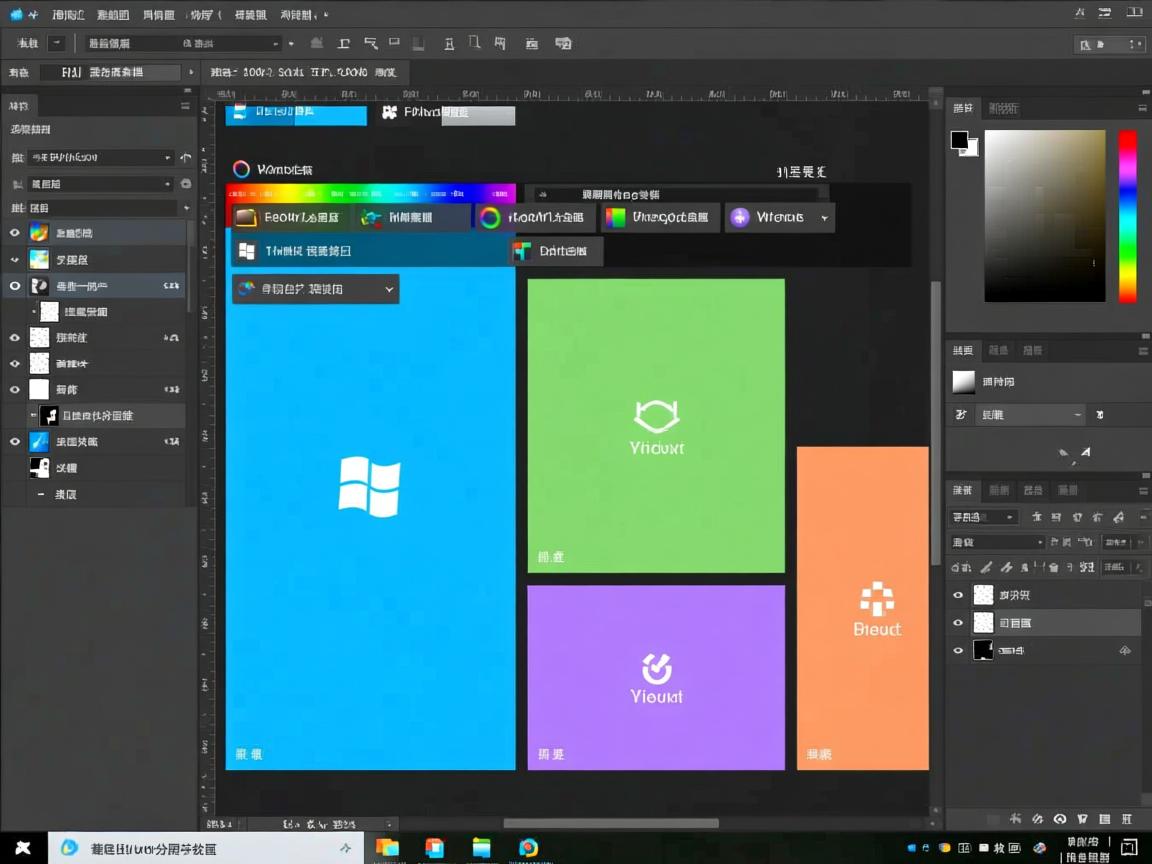Click the purple circle button in canvas toolbar

coord(739,218)
